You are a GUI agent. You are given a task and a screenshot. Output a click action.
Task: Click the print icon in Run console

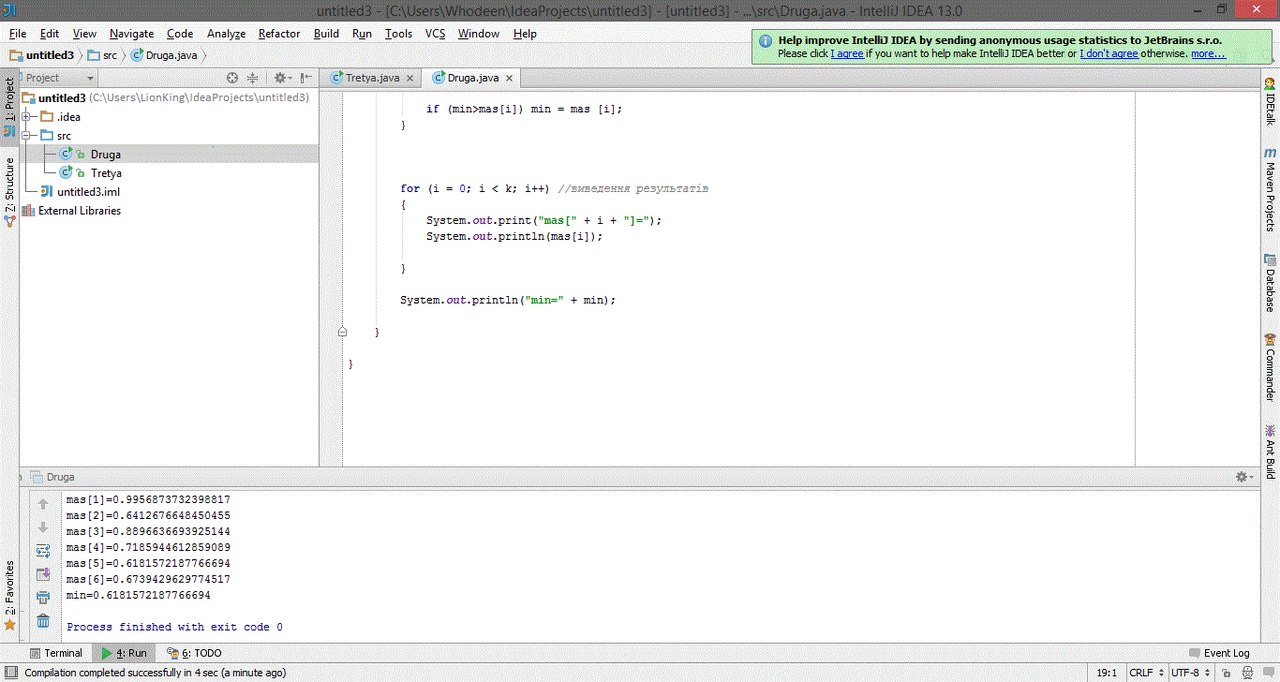[x=43, y=597]
